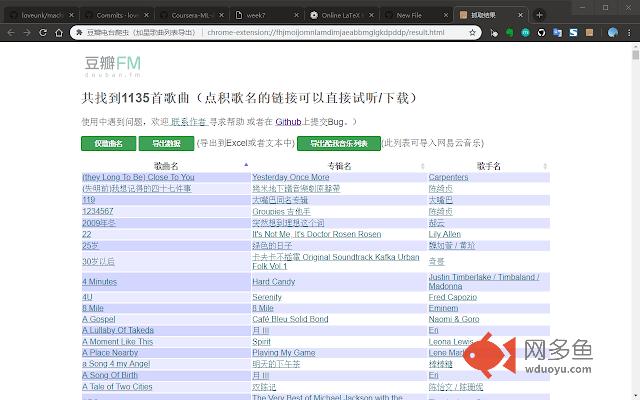Close the 'loveunk/mach' tab
This screenshot has width=640, height=400.
(x=71, y=15)
